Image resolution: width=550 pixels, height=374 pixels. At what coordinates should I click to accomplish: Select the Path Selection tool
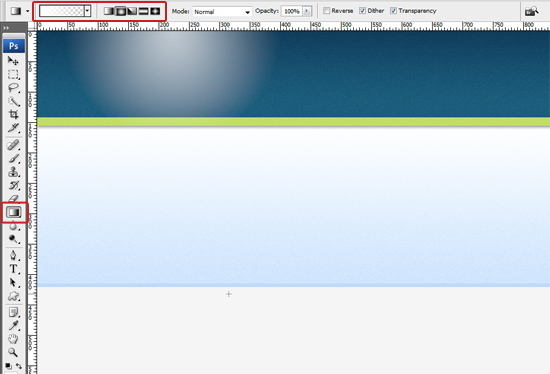point(13,282)
